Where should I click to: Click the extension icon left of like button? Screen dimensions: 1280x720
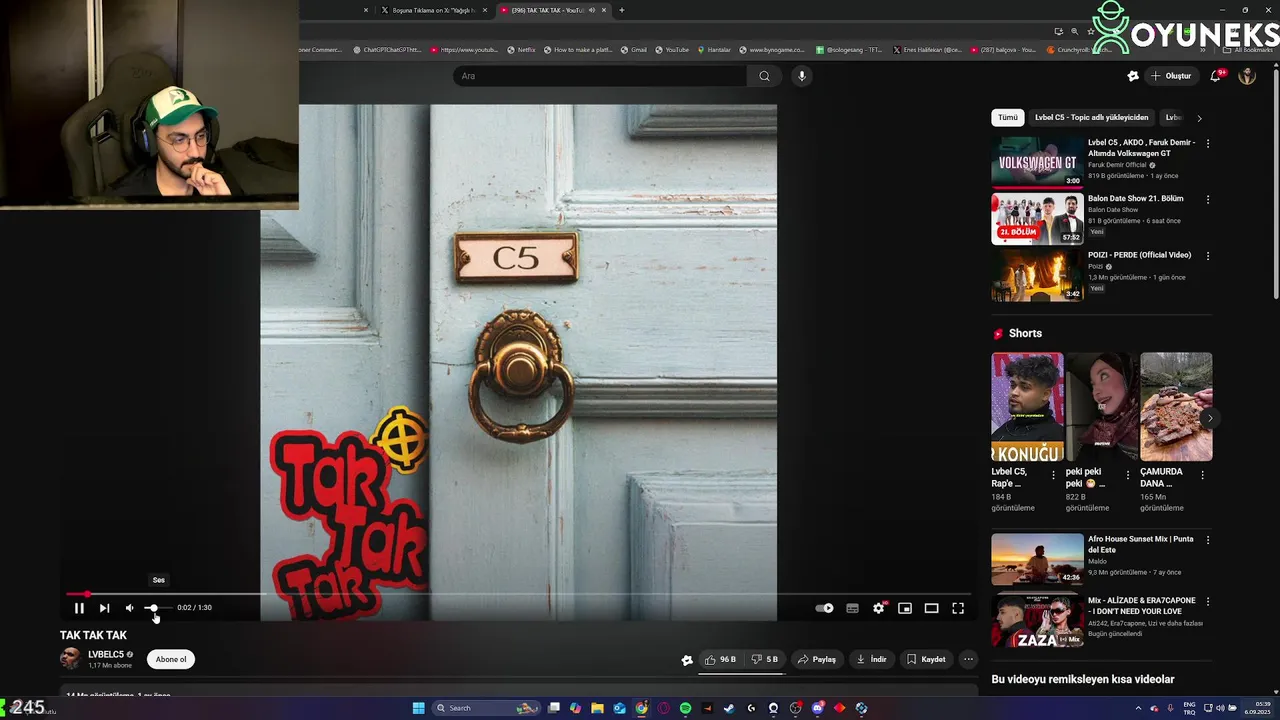tap(687, 660)
